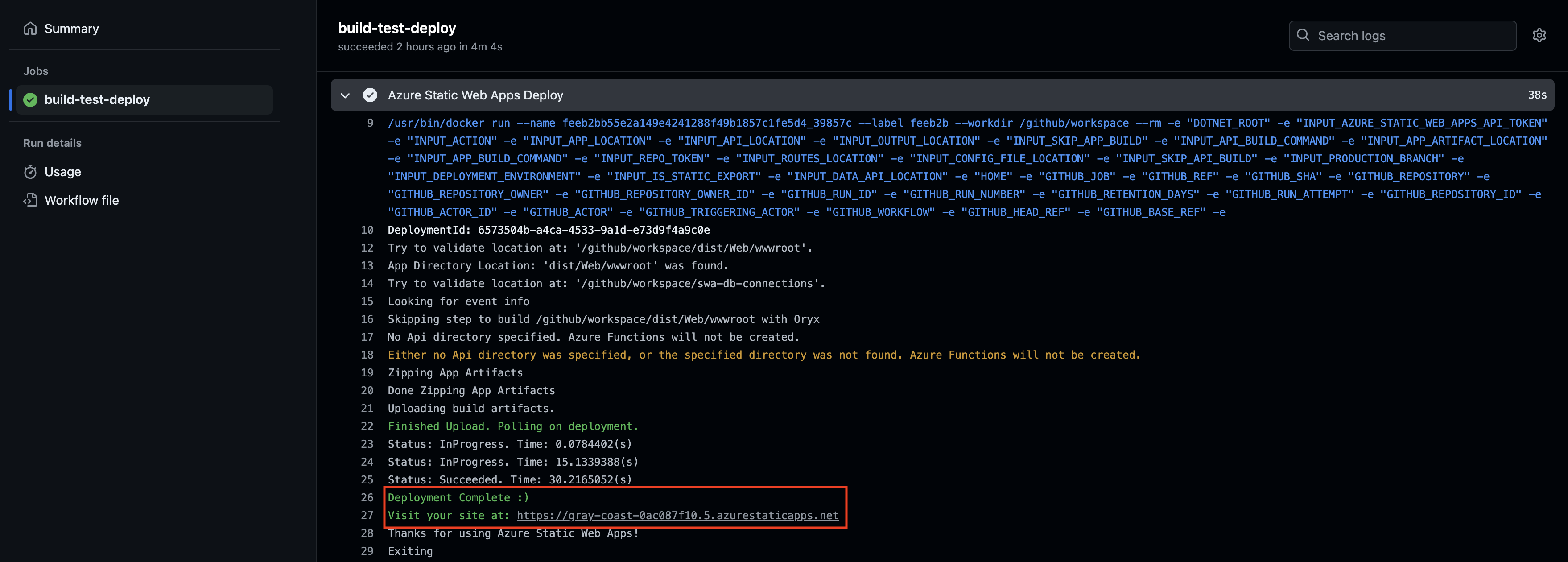Click 'Skipping step to build' log line

(603, 319)
